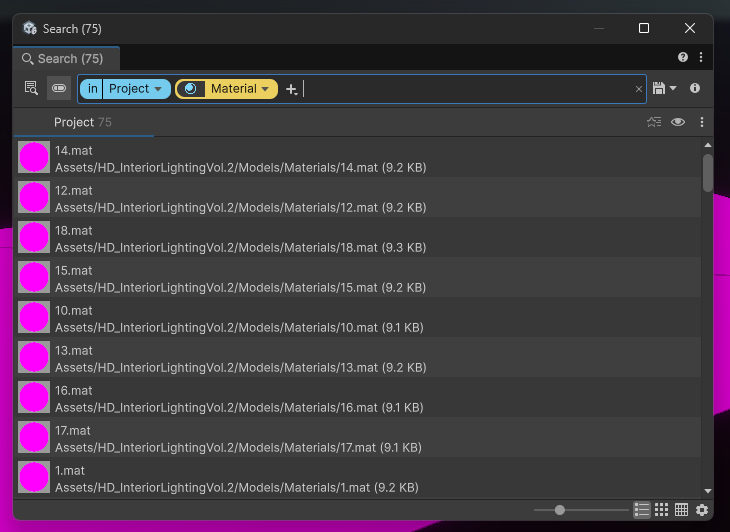The height and width of the screenshot is (532, 730).
Task: Click the 16.mat asset path text
Action: click(x=239, y=408)
